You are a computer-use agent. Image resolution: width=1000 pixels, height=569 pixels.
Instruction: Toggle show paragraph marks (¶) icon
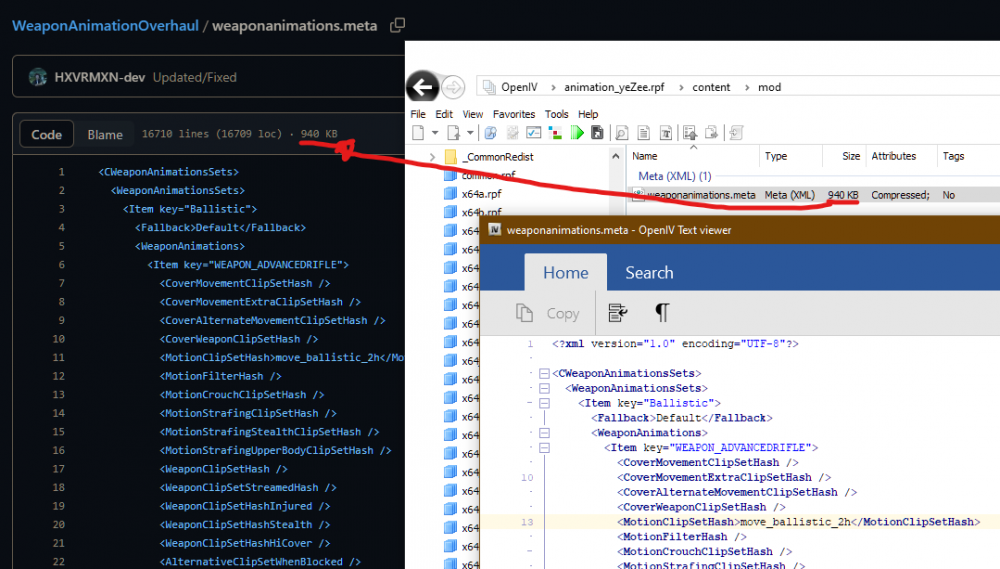click(661, 313)
